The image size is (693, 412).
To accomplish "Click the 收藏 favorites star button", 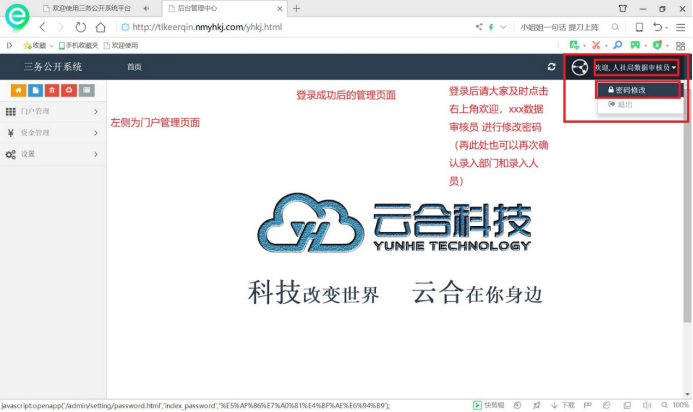I will point(34,45).
